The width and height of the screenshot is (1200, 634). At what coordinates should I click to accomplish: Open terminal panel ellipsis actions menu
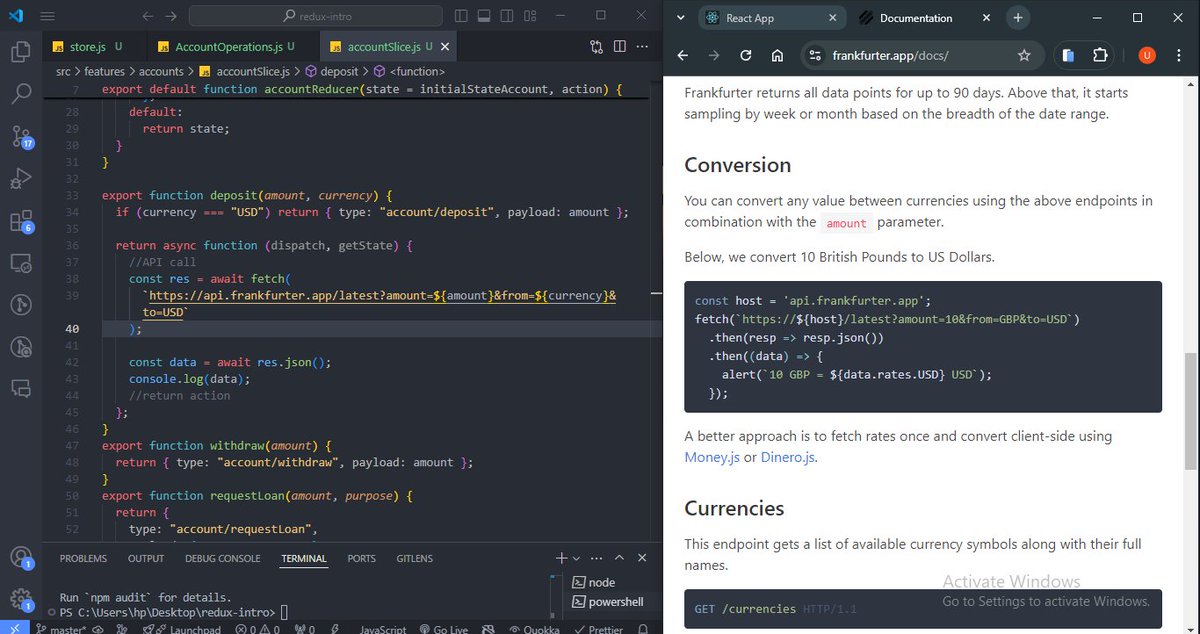[x=597, y=558]
